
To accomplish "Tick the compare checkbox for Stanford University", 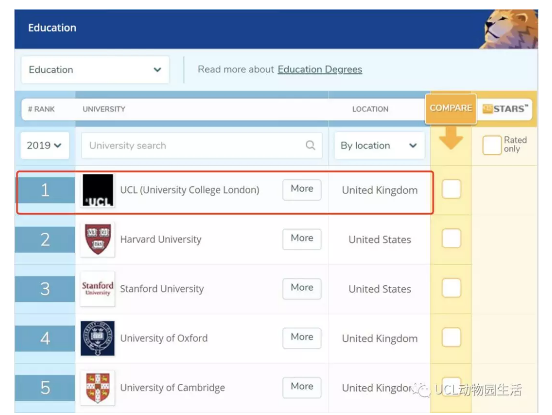I will tap(451, 288).
